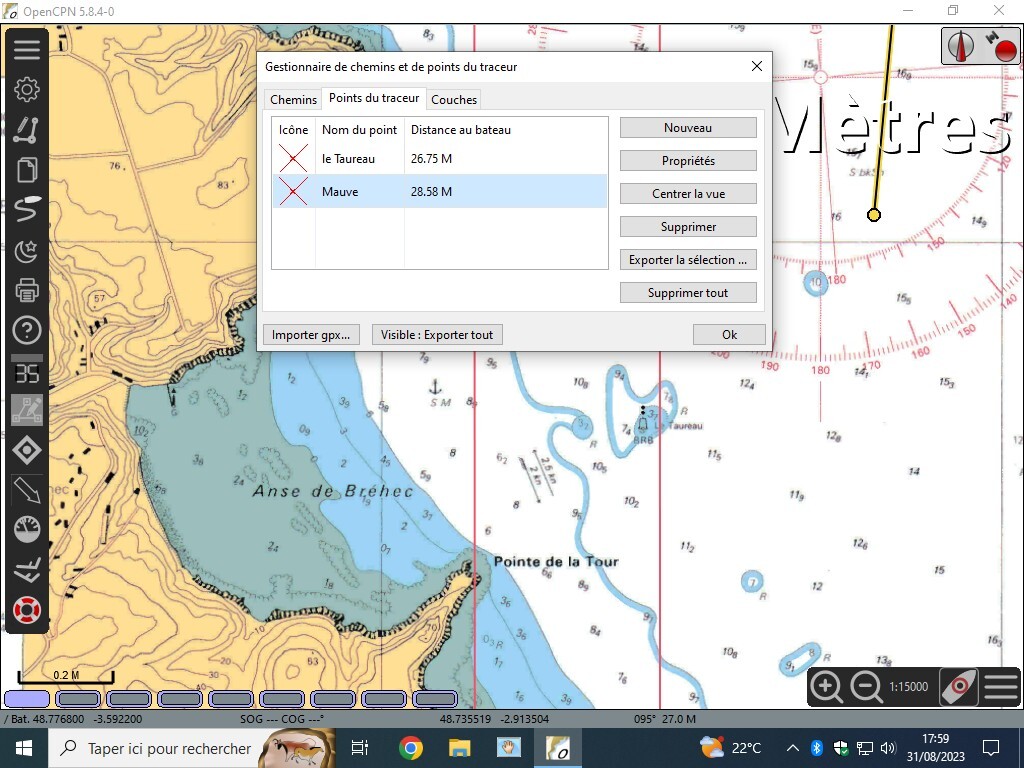The width and height of the screenshot is (1024, 768).
Task: Click the GPS status icon with the red dot
Action: 1000,46
